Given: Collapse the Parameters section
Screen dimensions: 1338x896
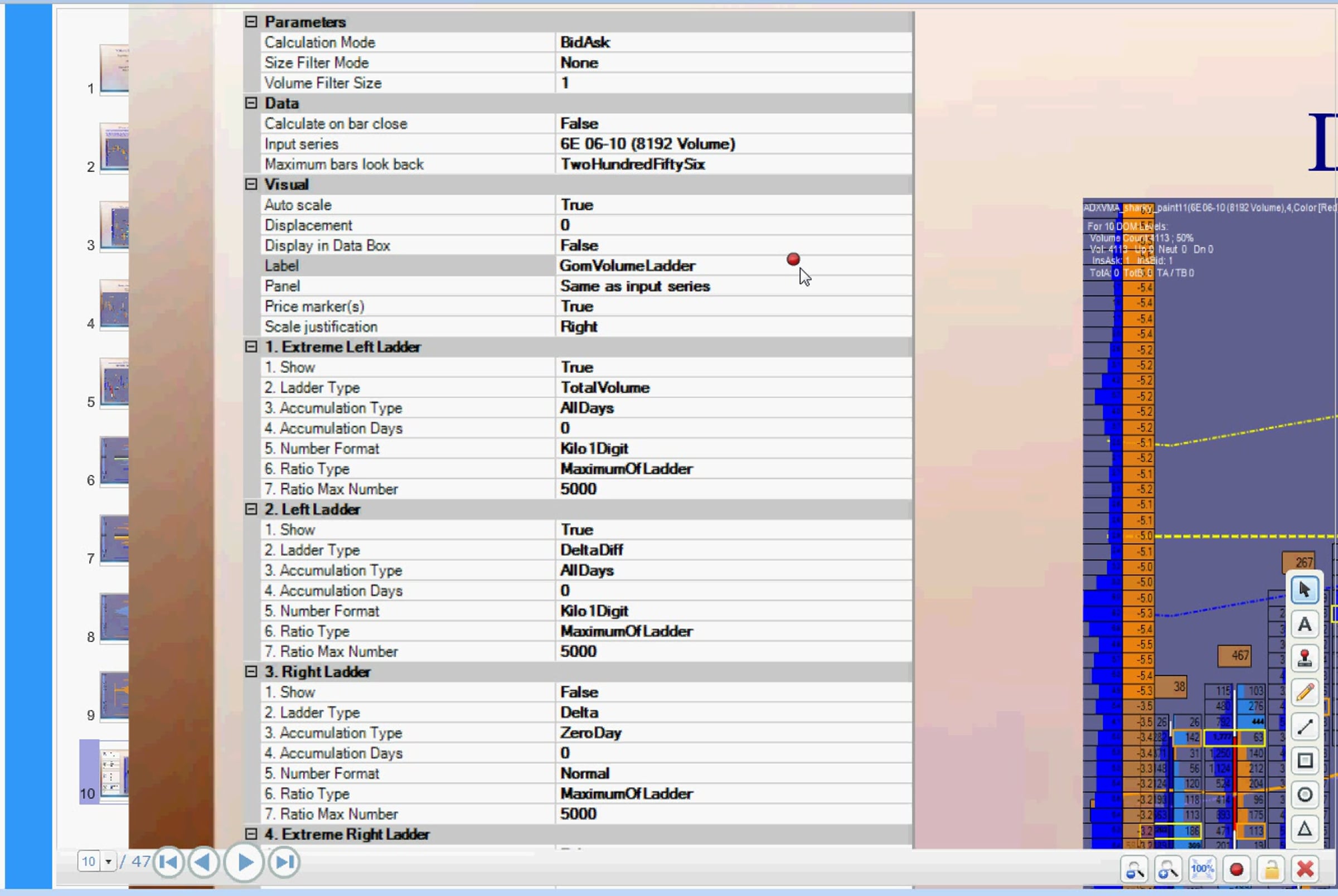Looking at the screenshot, I should coord(251,22).
